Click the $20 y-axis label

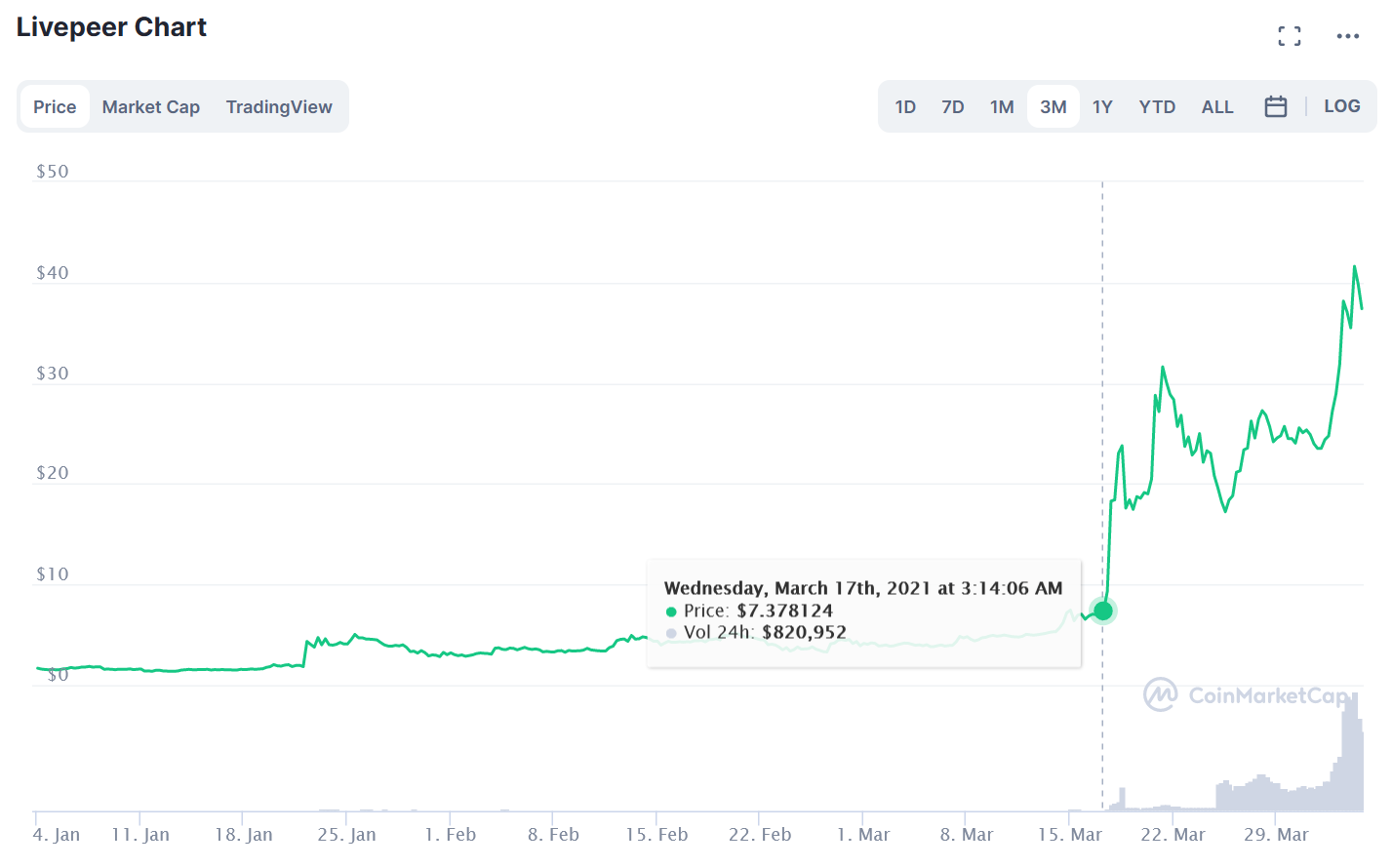click(x=53, y=473)
